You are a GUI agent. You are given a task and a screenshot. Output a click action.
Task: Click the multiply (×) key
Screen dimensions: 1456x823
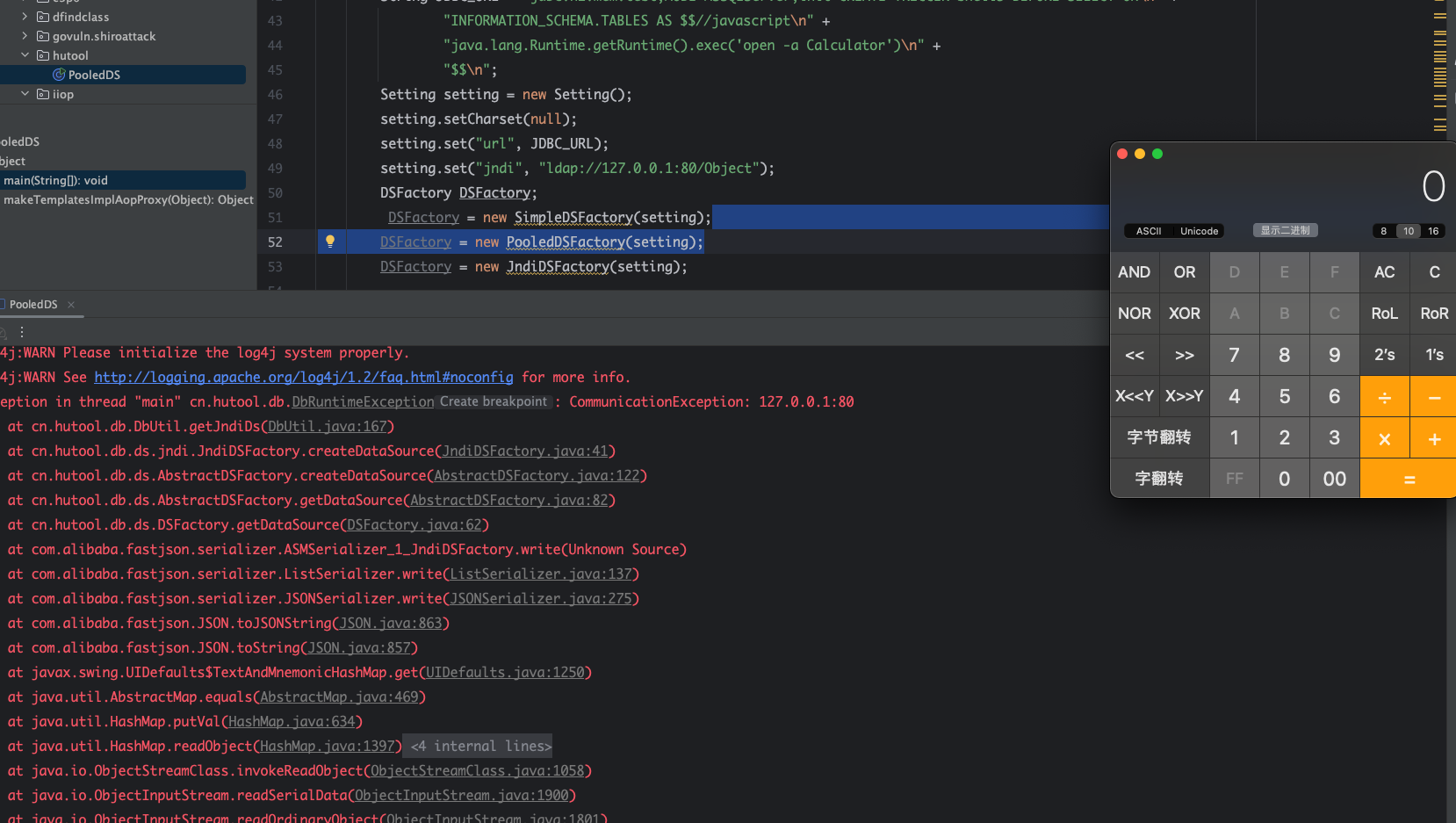1385,438
